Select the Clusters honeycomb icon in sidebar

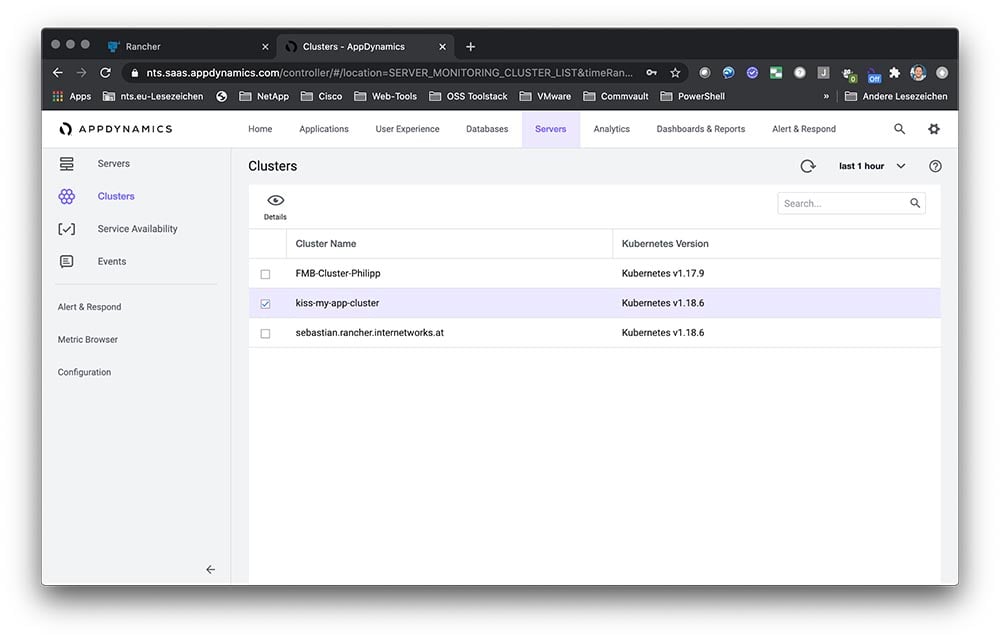[x=67, y=196]
